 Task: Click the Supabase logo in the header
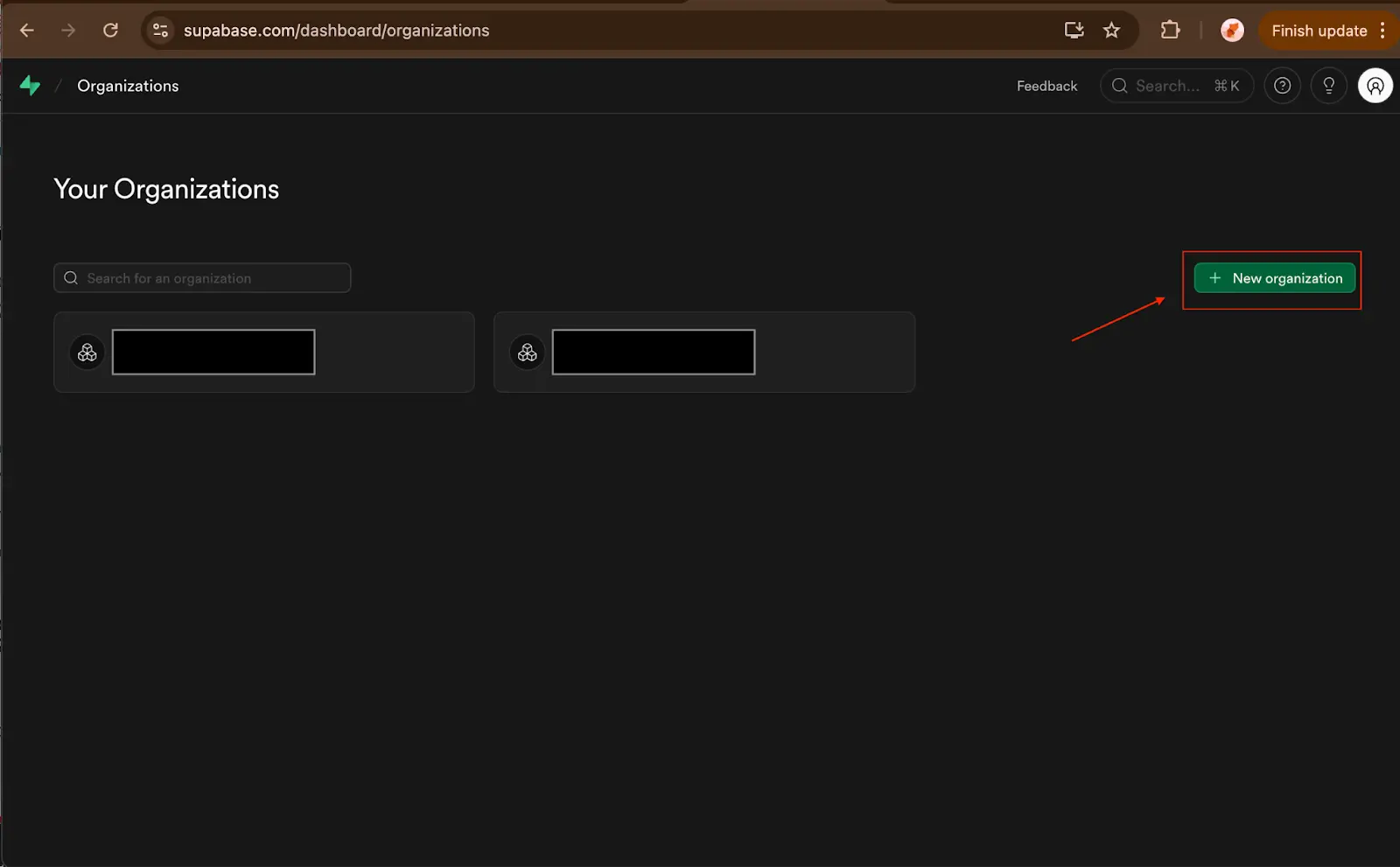31,86
